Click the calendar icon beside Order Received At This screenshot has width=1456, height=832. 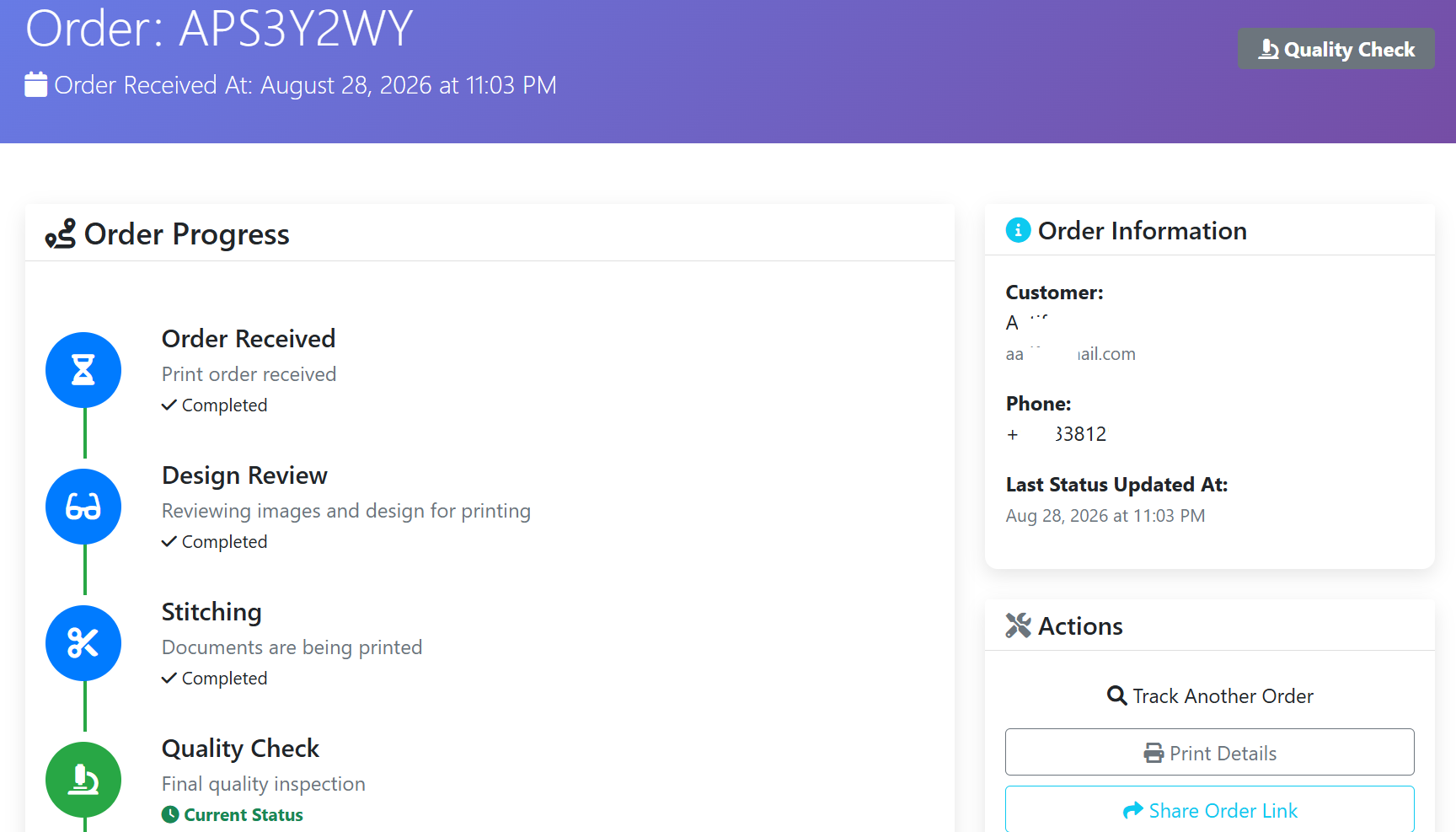pyautogui.click(x=36, y=84)
